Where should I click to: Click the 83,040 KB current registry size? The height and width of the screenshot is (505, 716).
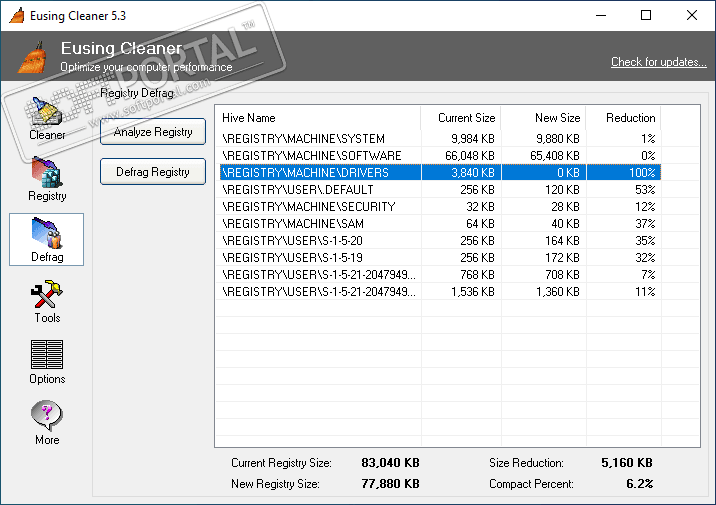pos(390,463)
